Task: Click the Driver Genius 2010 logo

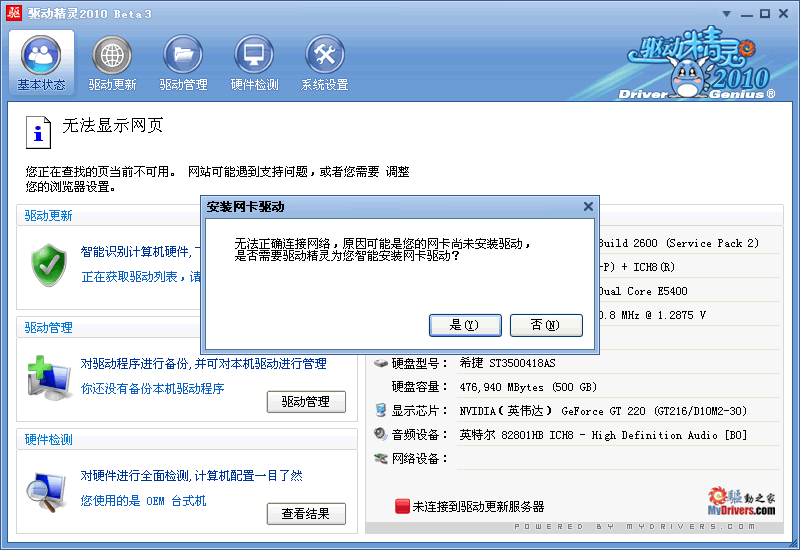Action: coord(698,63)
